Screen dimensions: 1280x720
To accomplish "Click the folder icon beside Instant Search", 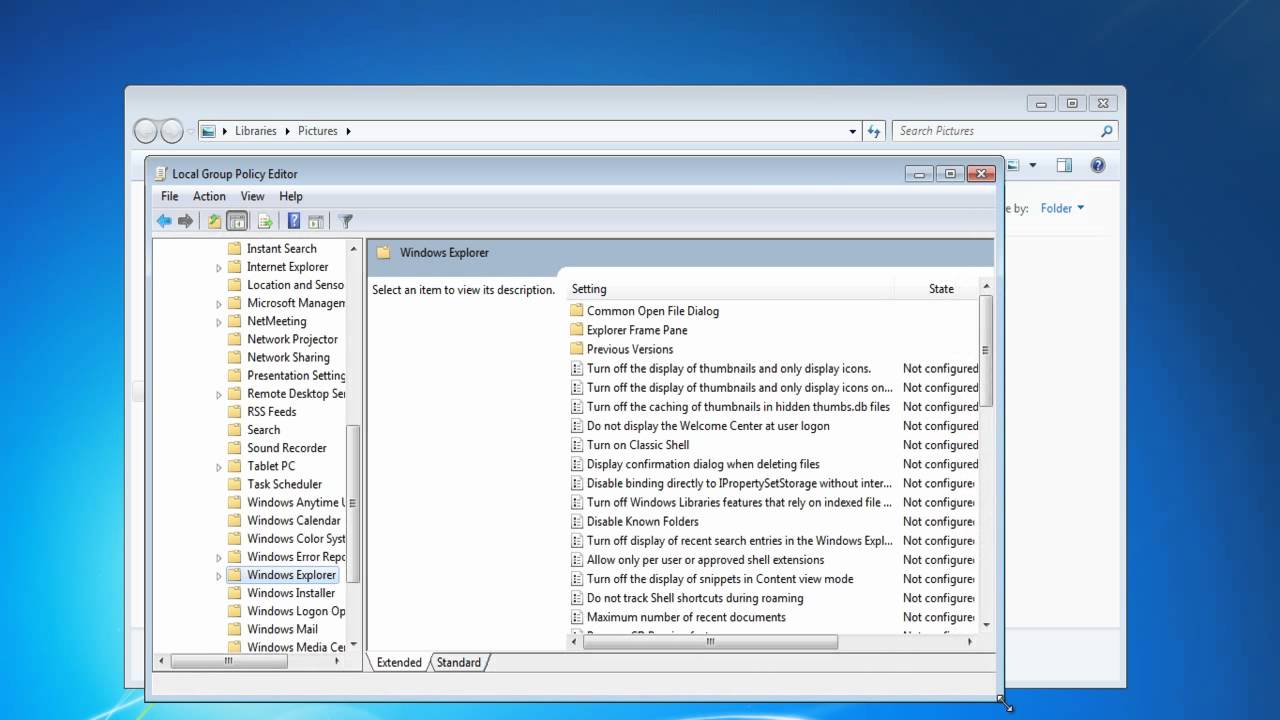I will pos(235,249).
